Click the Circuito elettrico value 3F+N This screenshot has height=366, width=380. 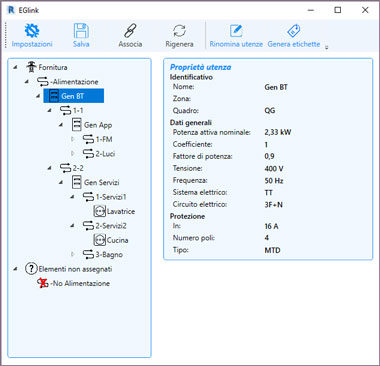coord(273,204)
